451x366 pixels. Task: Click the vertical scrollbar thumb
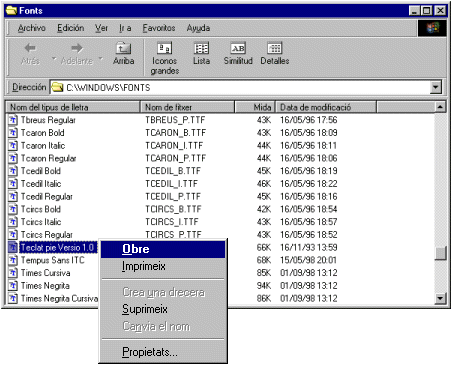(x=440, y=253)
